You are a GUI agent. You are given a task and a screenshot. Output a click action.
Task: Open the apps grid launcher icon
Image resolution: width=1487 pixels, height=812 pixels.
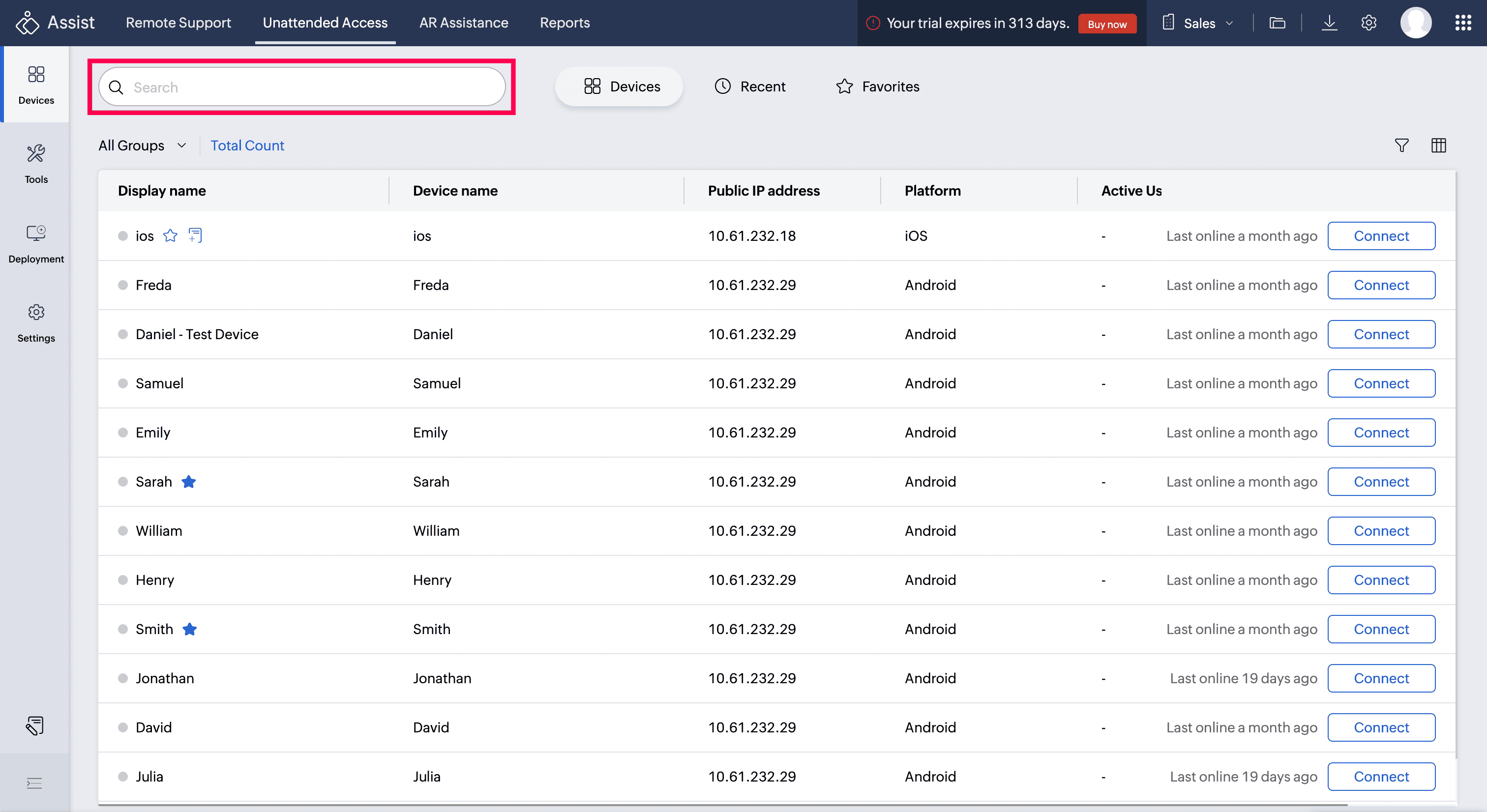click(1462, 23)
